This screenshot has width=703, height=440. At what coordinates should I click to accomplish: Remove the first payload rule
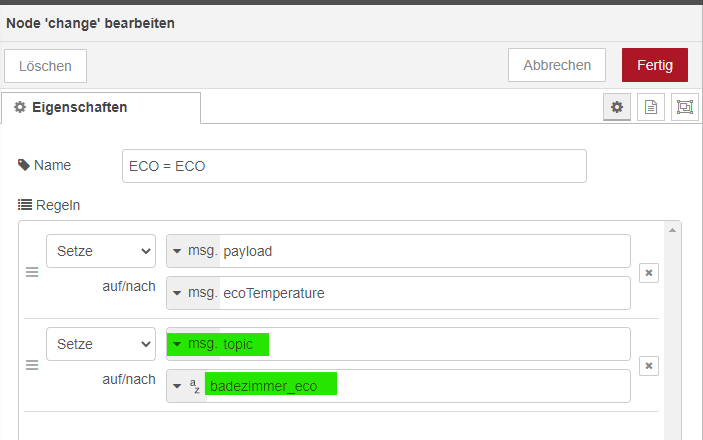click(649, 273)
